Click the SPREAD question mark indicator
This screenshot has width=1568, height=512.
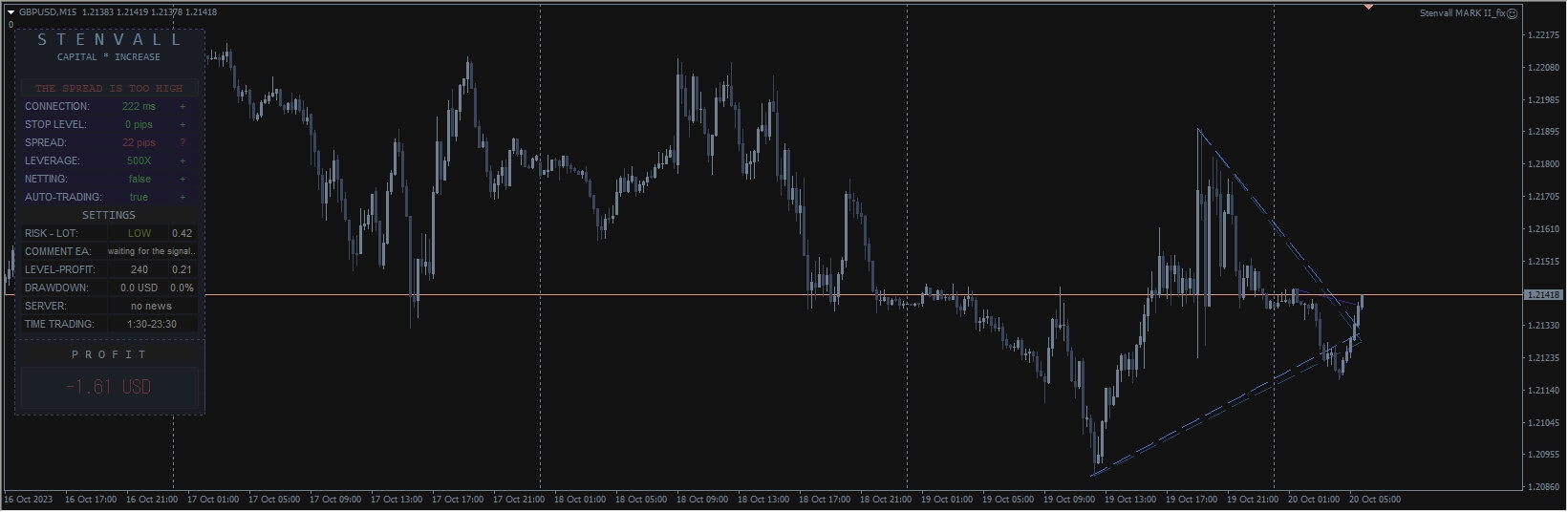click(183, 142)
